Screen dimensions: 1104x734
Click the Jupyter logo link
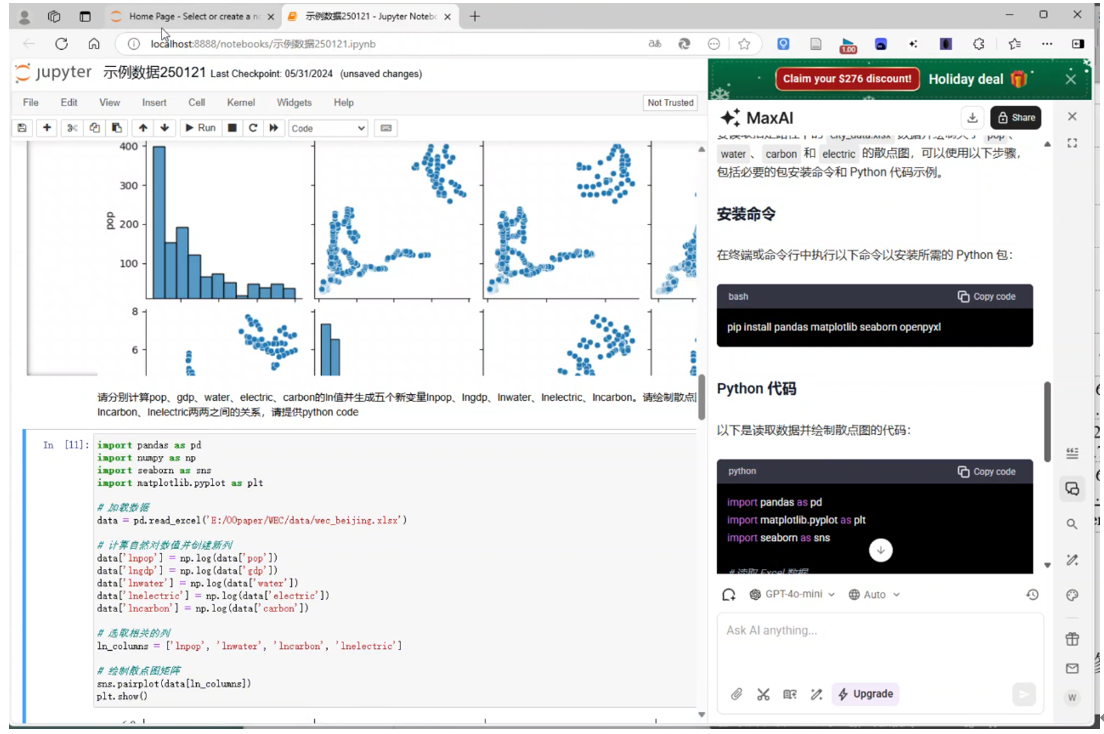click(x=54, y=73)
